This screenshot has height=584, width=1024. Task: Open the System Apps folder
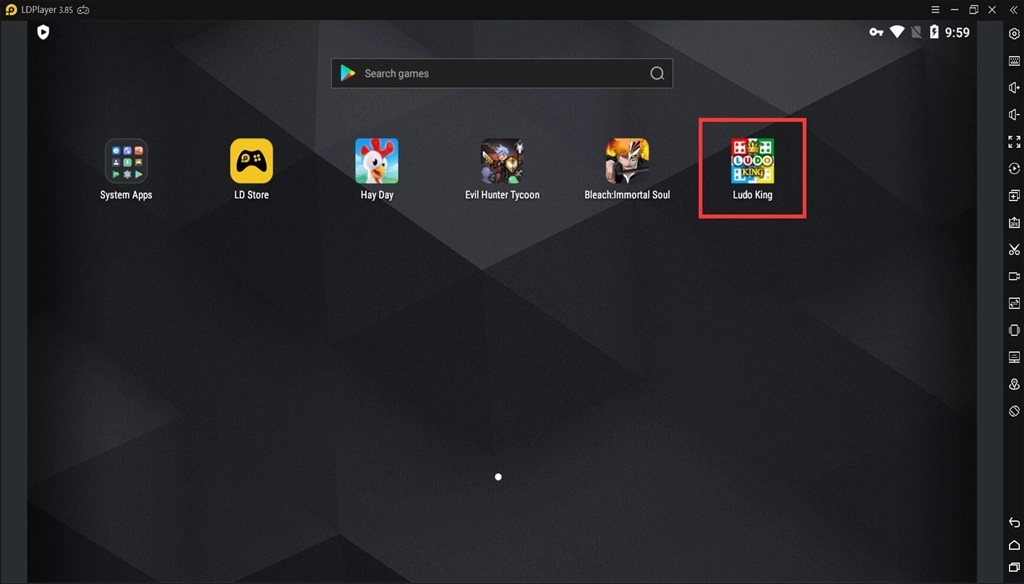126,169
